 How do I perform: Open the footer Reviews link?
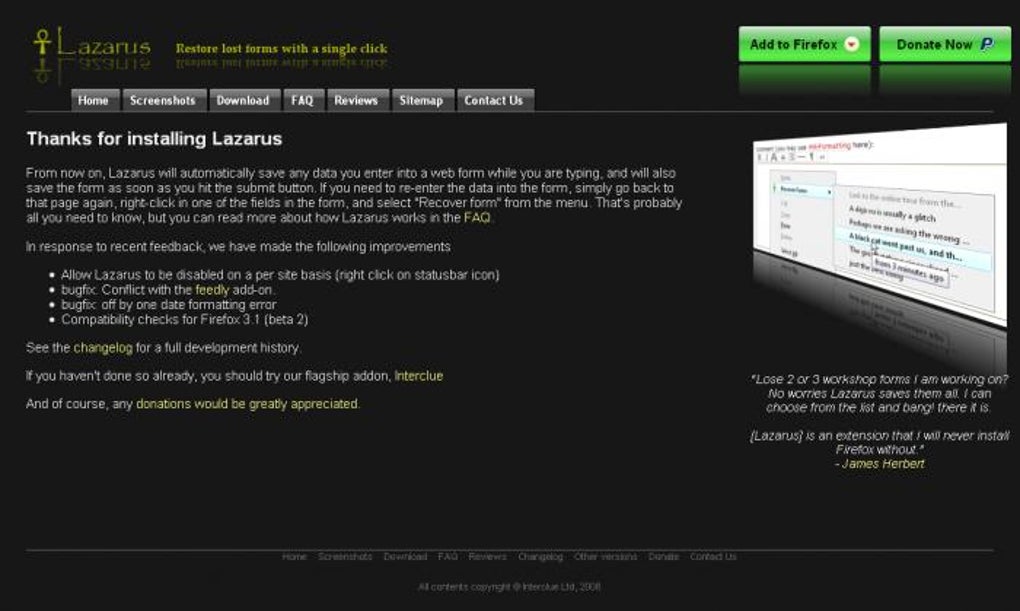pyautogui.click(x=487, y=557)
